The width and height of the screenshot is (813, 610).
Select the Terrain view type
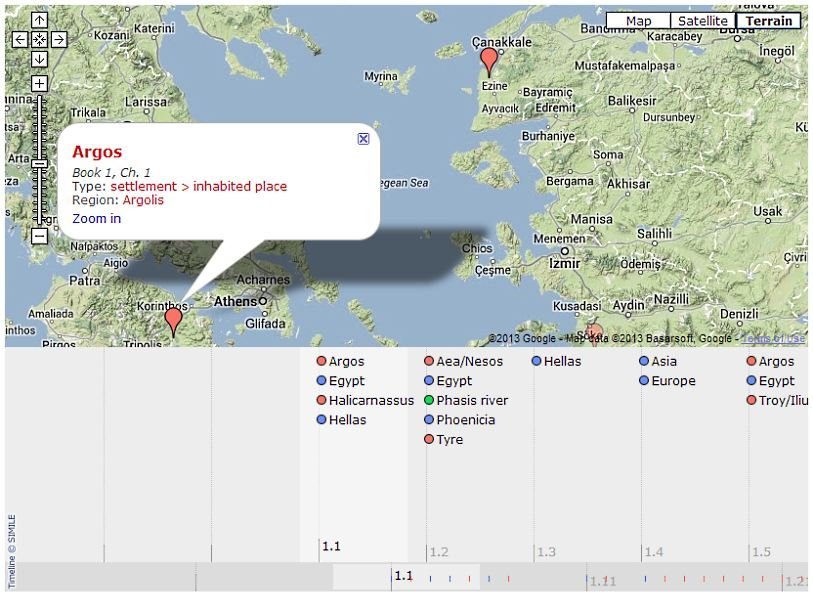(x=768, y=21)
